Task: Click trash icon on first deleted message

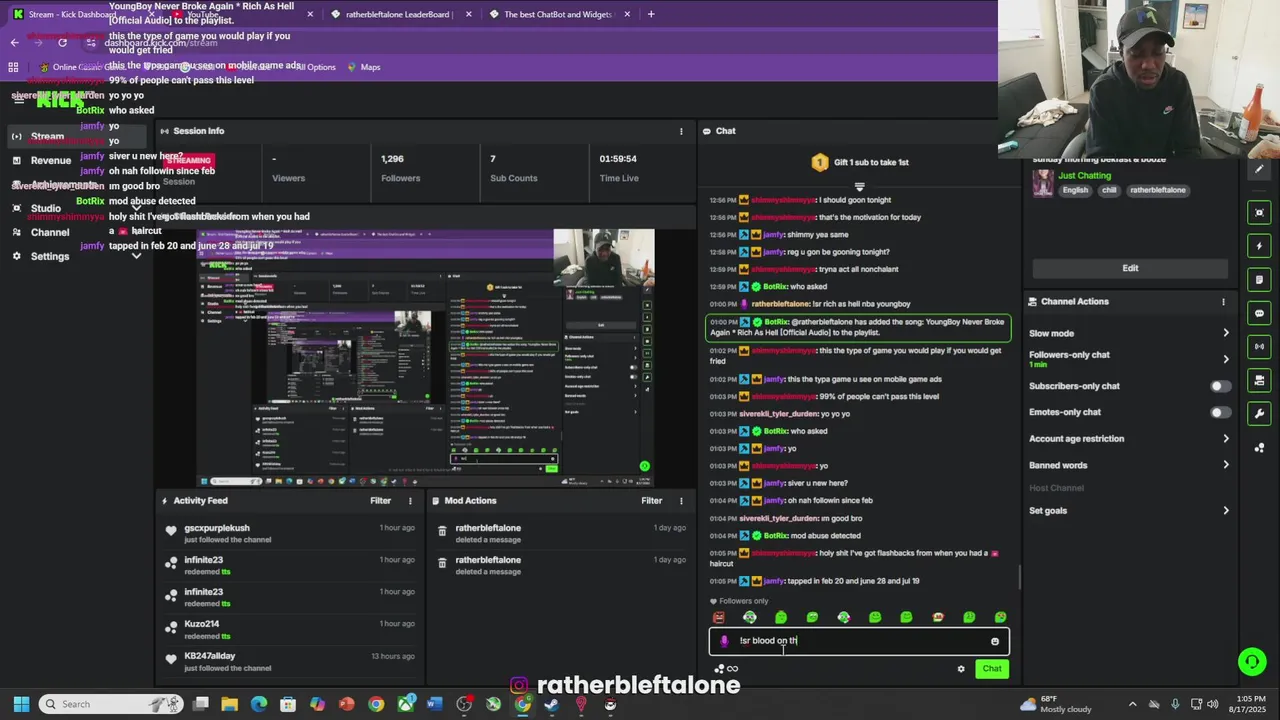Action: (x=442, y=533)
